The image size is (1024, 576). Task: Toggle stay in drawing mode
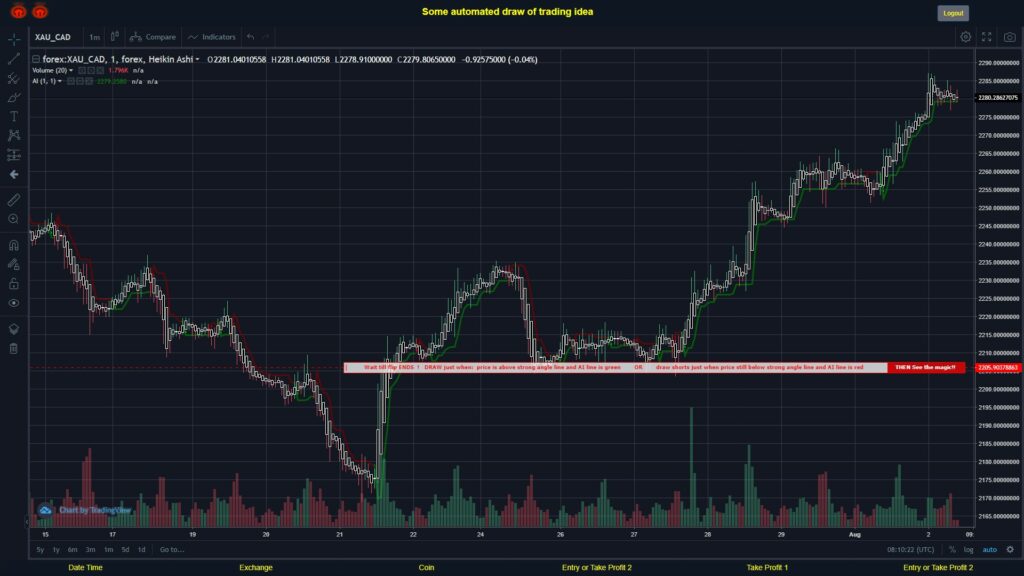tap(14, 264)
